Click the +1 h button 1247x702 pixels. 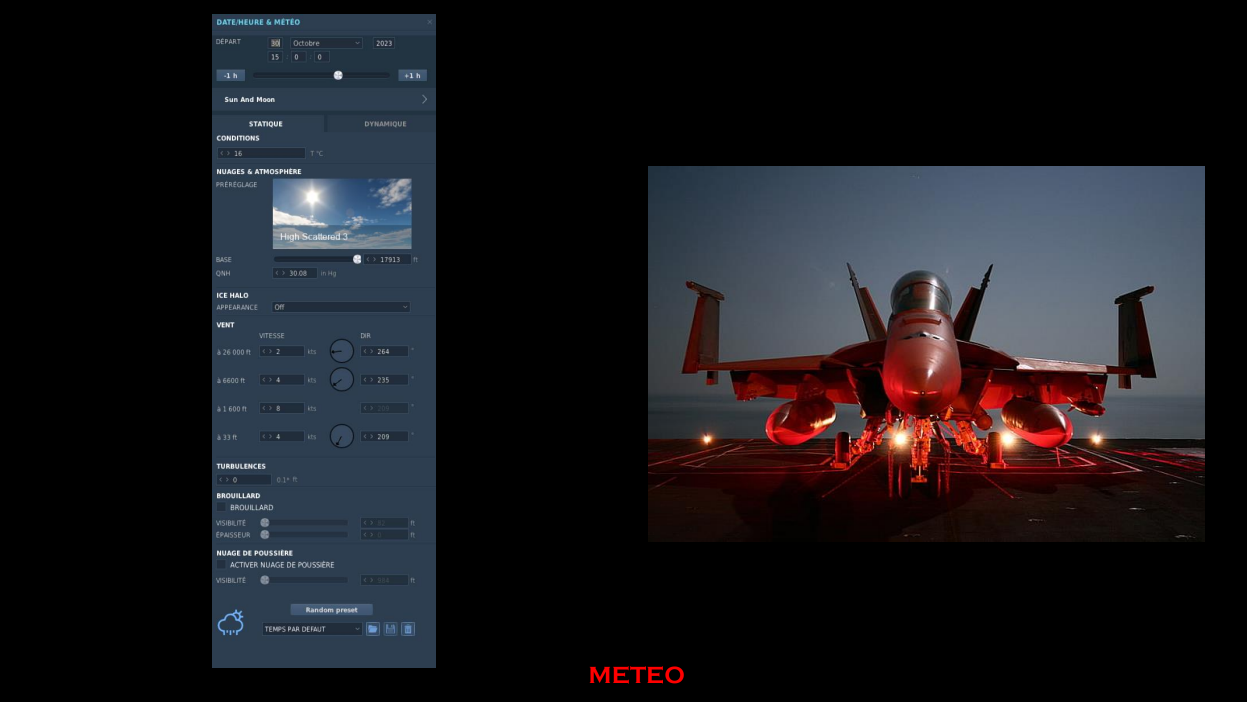tap(412, 75)
